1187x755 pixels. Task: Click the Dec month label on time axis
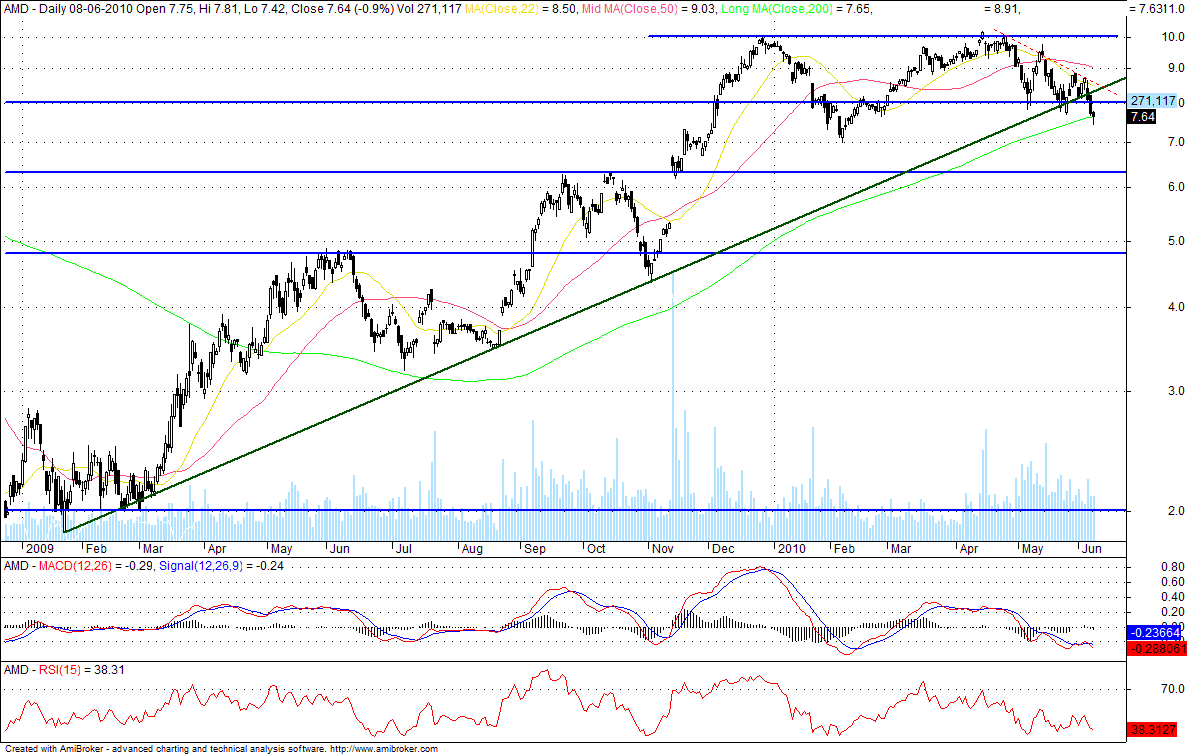723,548
